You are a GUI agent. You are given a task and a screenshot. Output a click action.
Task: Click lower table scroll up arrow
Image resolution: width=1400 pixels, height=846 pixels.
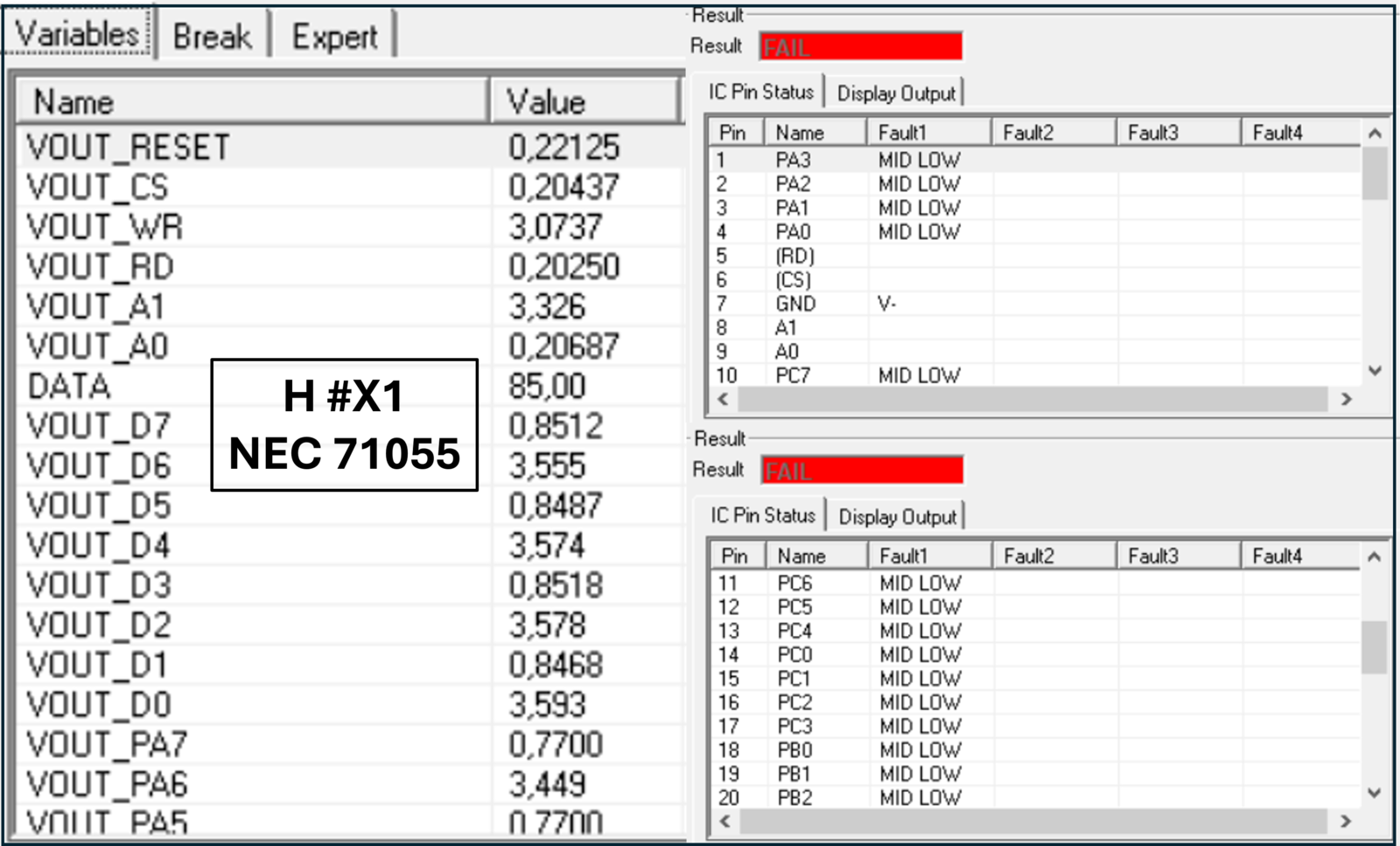coord(1375,557)
